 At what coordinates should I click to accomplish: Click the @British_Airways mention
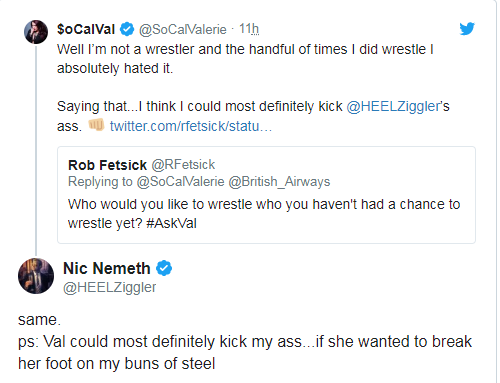coord(279,182)
